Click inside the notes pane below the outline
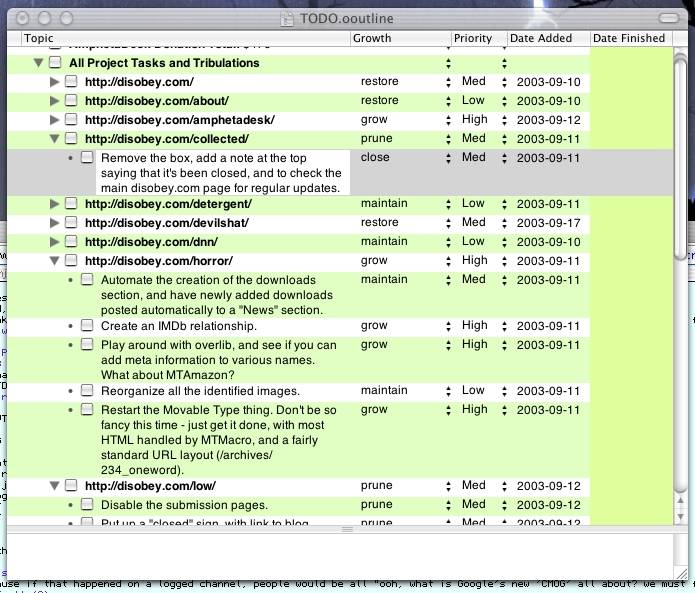Screen dimensions: 695x593 coord(340,556)
